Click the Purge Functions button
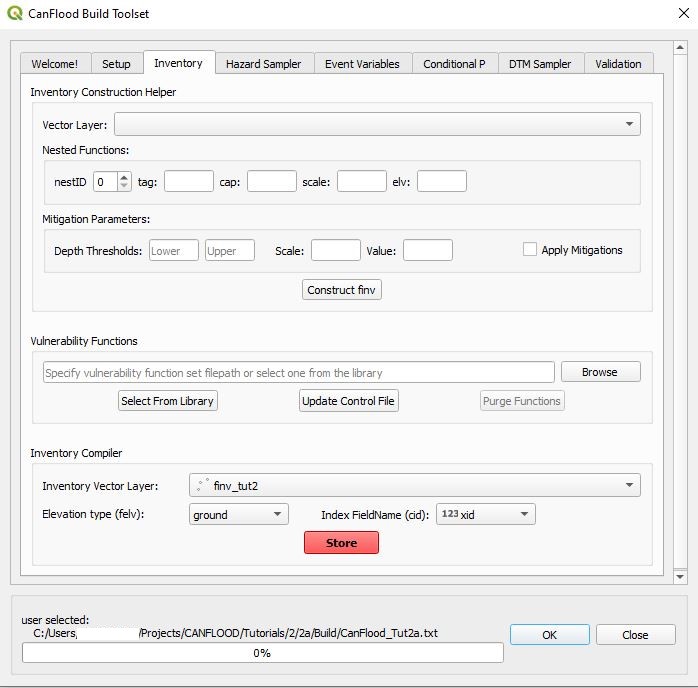Viewport: 698px width, 688px height. pos(522,401)
